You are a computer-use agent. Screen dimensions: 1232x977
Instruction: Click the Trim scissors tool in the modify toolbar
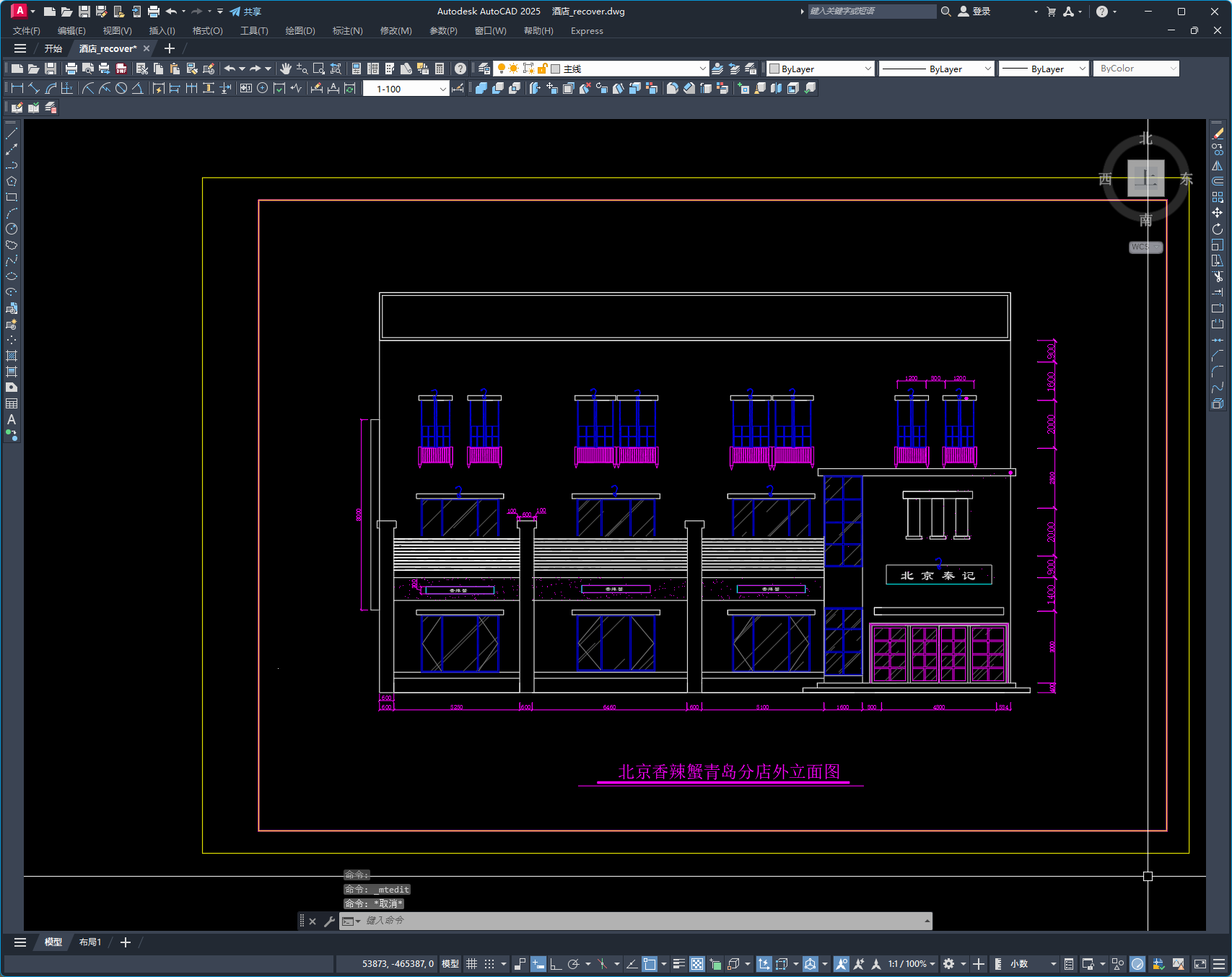[1218, 276]
